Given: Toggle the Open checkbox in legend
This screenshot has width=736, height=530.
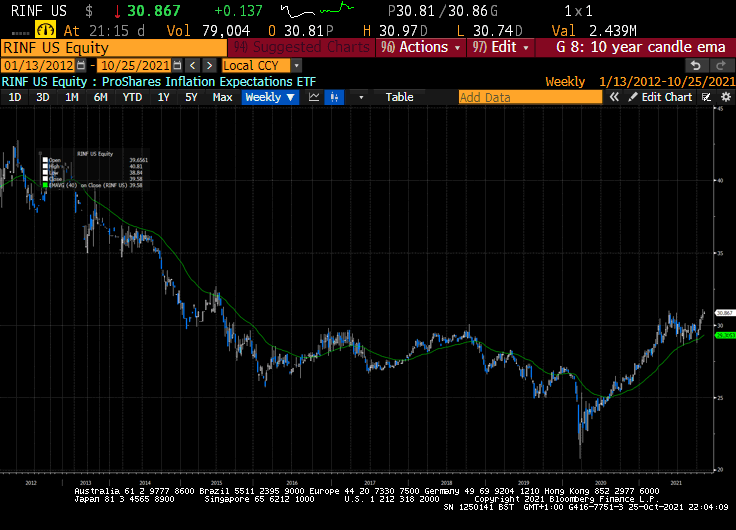Looking at the screenshot, I should click(x=46, y=160).
